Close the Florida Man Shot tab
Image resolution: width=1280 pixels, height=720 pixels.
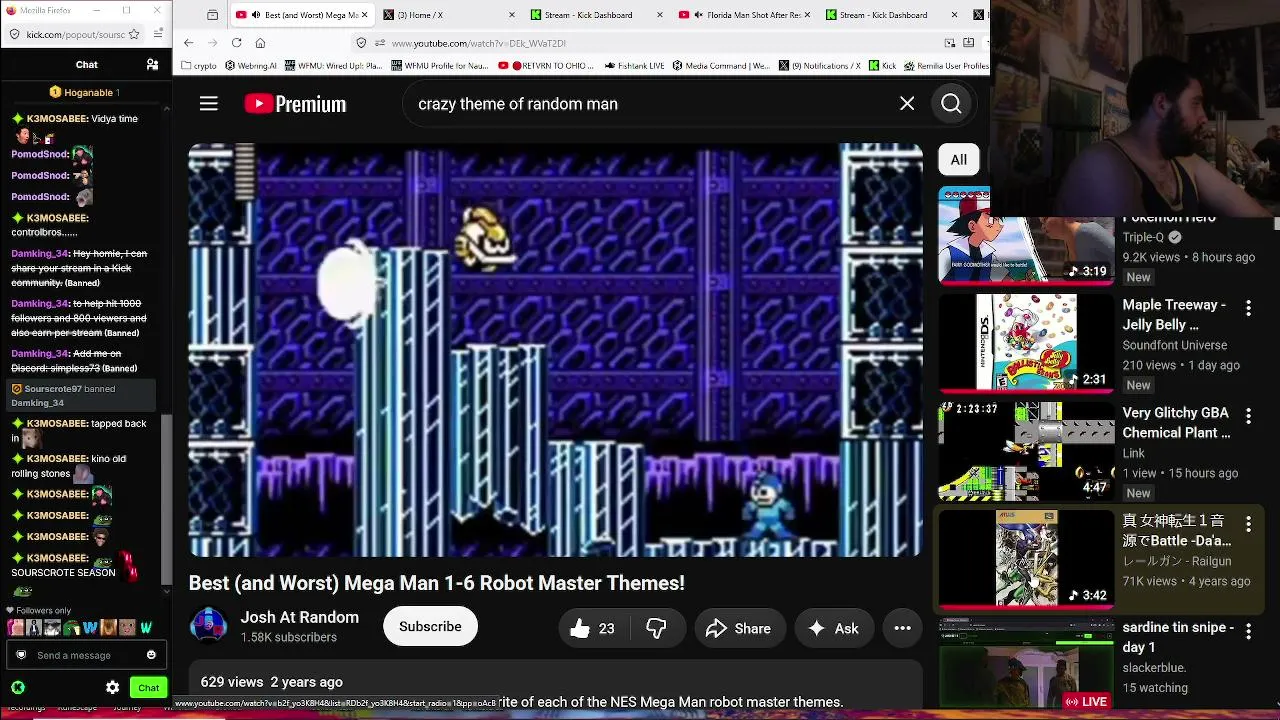pos(806,15)
